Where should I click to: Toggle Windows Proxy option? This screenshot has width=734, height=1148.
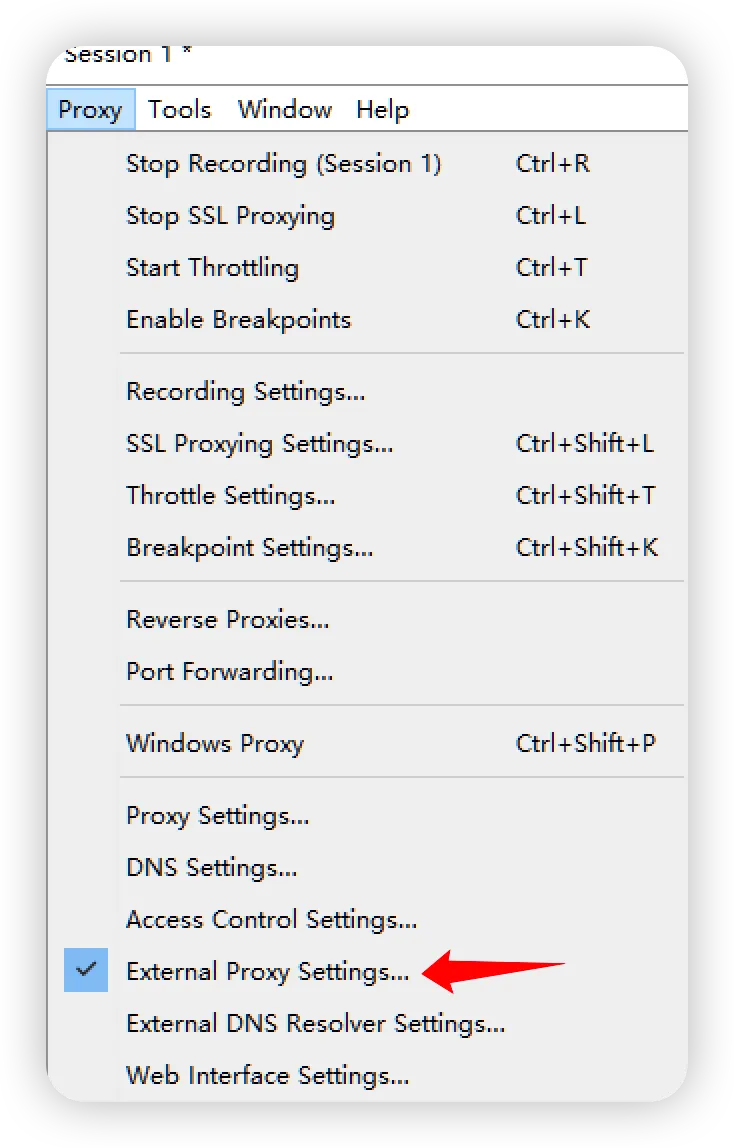[x=215, y=743]
